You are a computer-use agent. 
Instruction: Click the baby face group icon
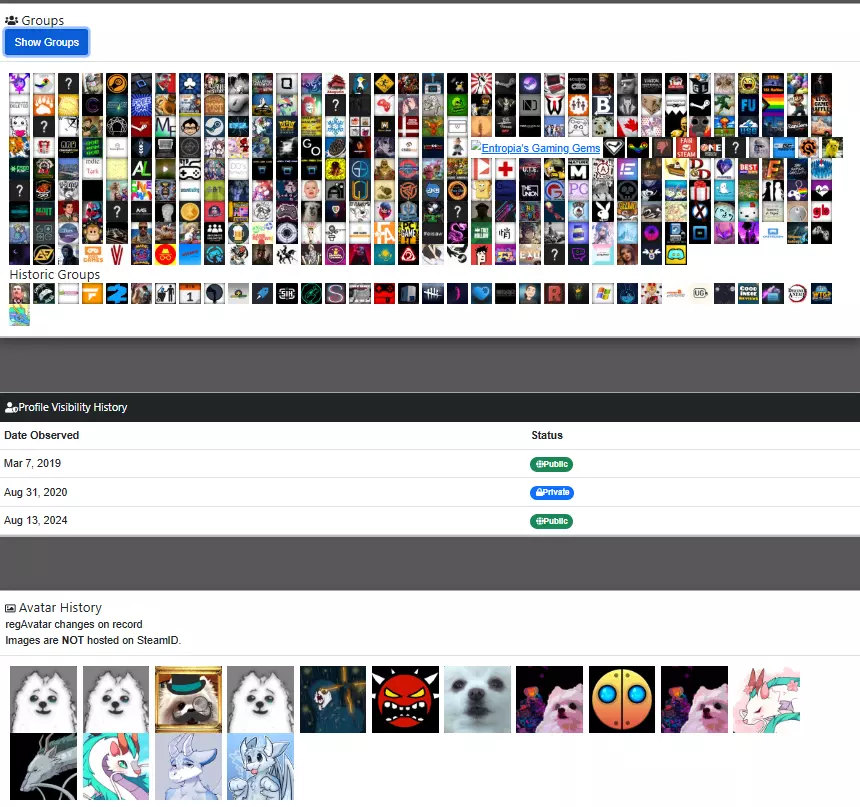[311, 190]
